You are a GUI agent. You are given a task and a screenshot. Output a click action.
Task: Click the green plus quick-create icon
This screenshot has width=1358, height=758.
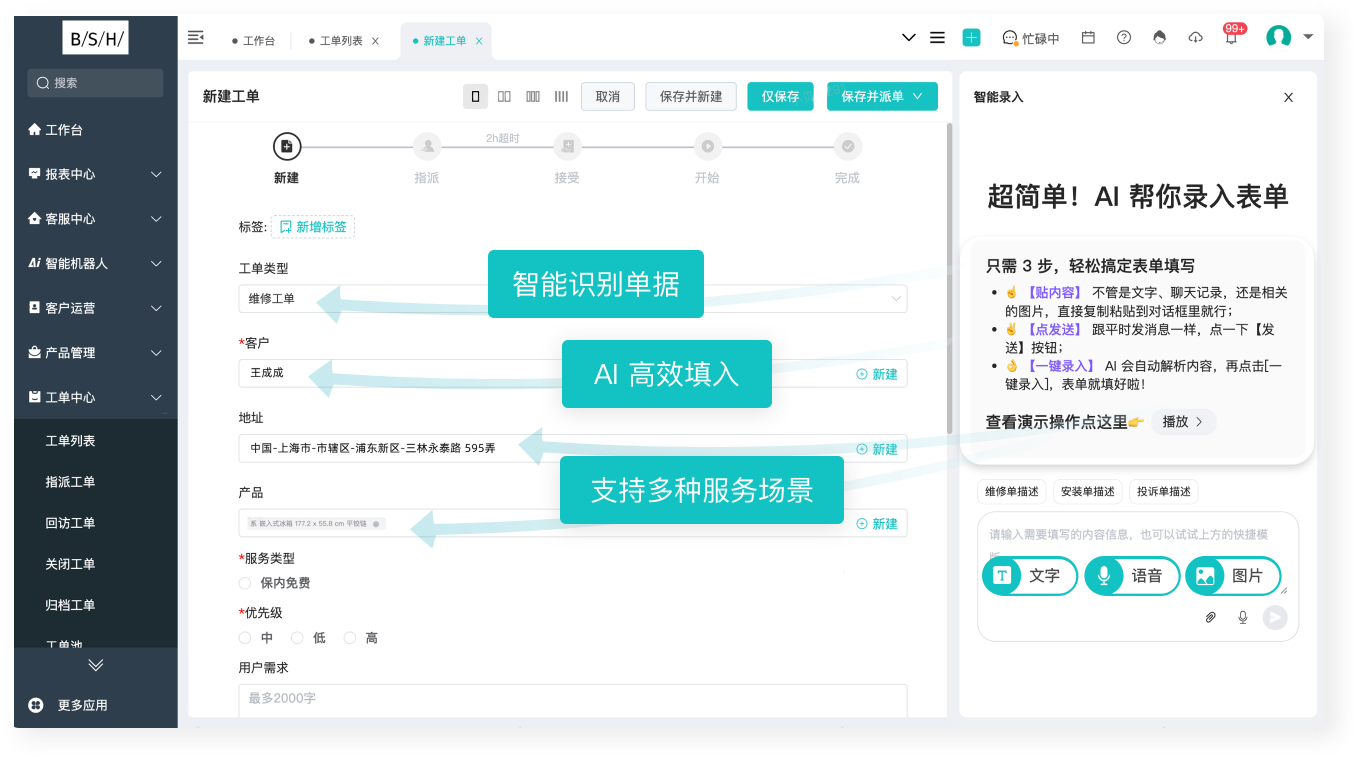click(971, 38)
